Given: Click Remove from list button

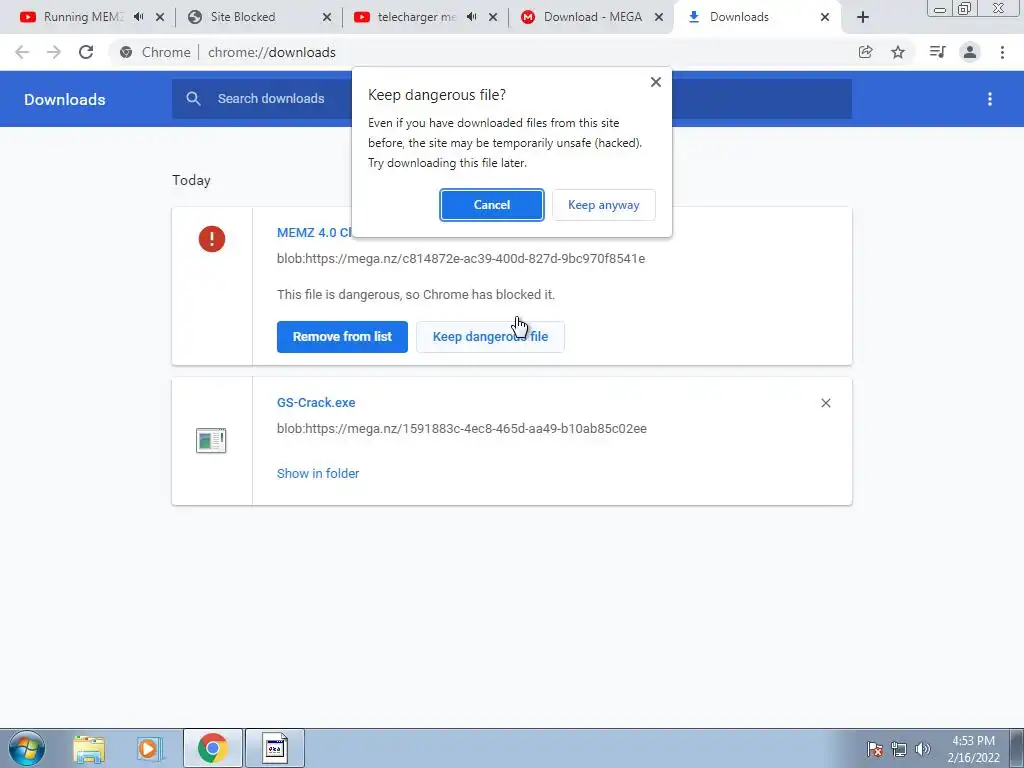Looking at the screenshot, I should click(342, 337).
